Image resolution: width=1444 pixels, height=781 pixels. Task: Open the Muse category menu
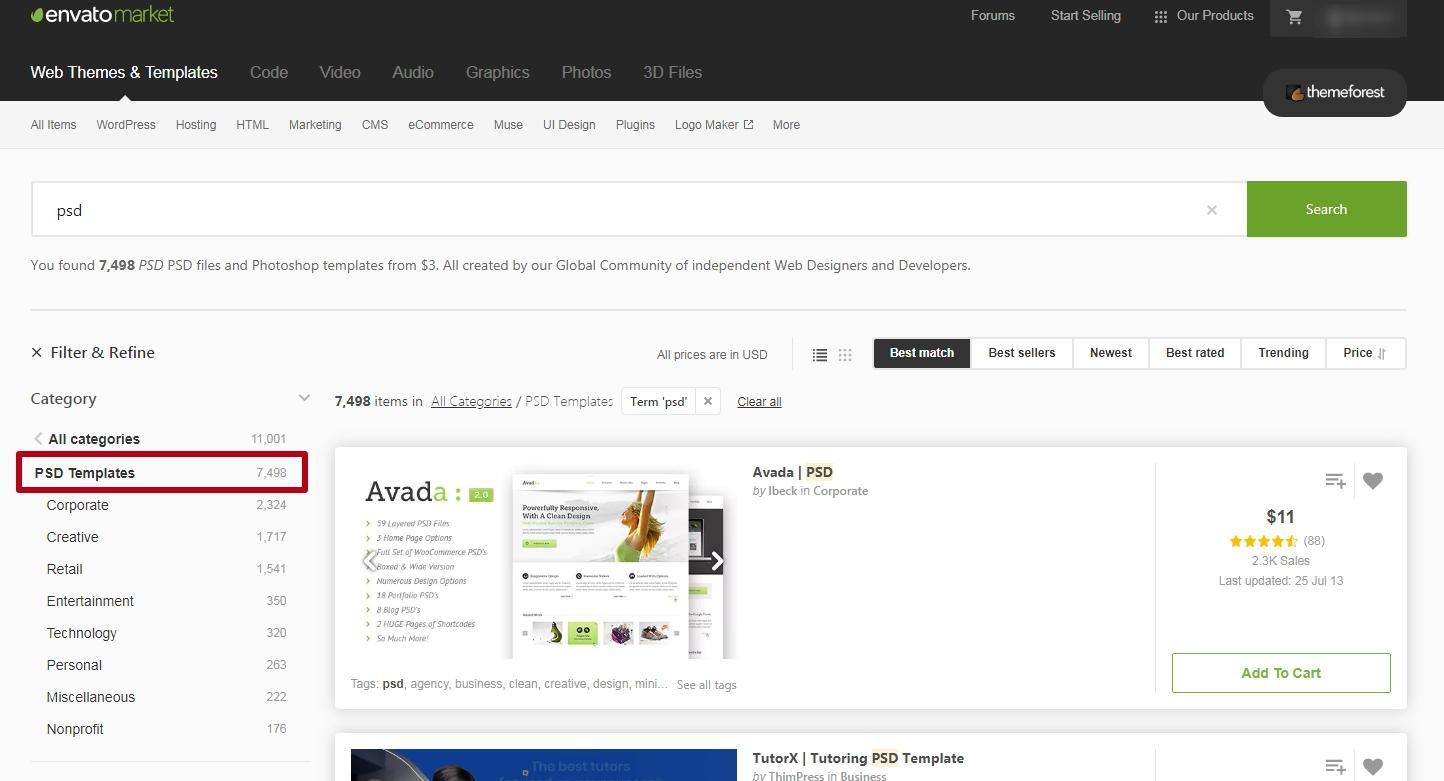click(508, 125)
